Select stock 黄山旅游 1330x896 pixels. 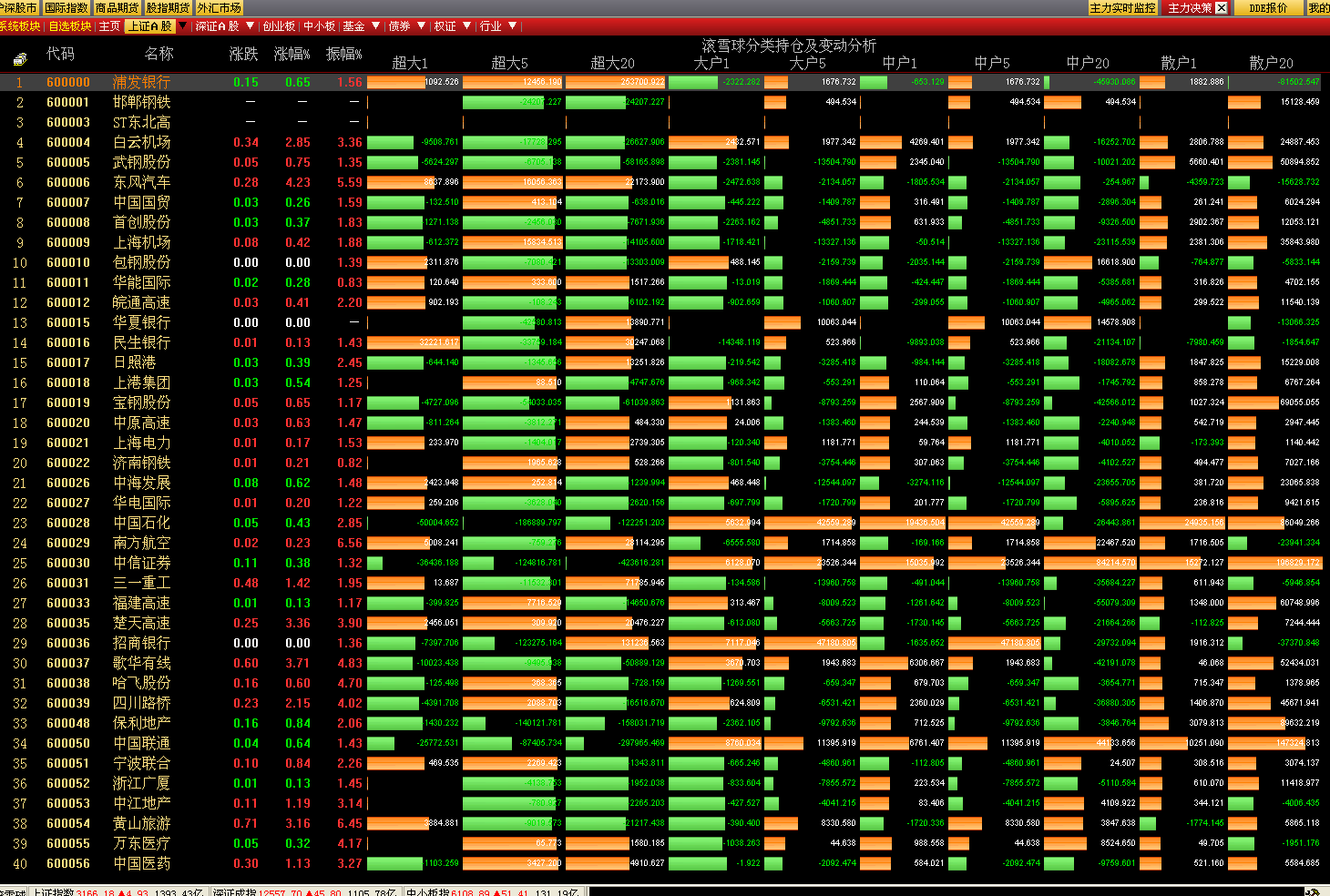(141, 823)
